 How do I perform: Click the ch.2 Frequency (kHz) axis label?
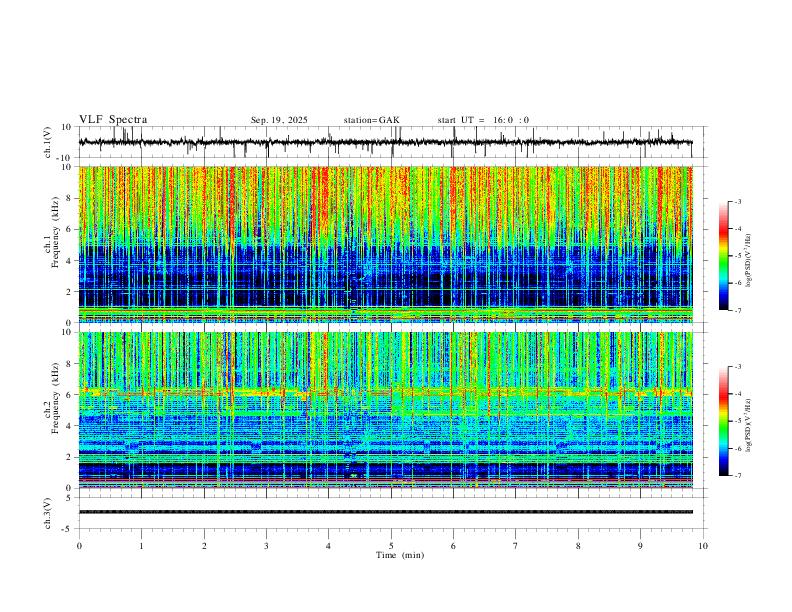[51, 398]
